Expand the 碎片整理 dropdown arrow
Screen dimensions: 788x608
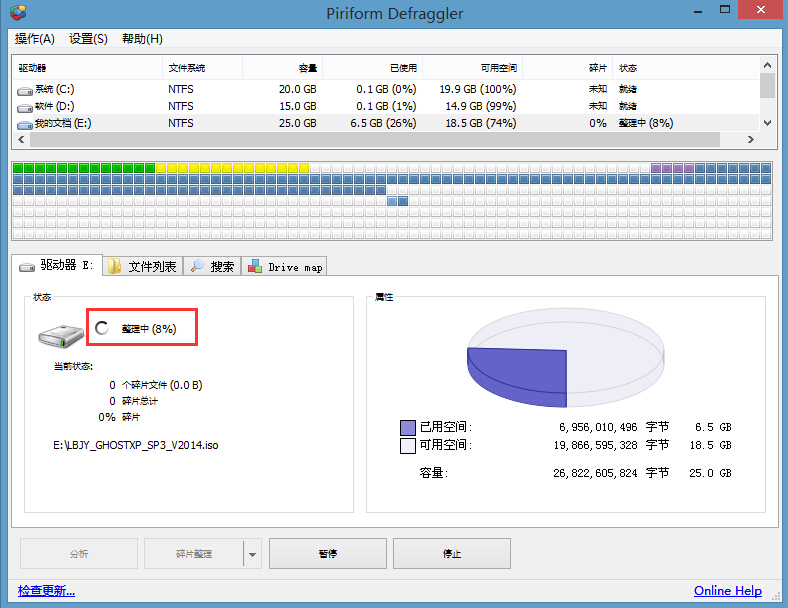click(x=252, y=554)
